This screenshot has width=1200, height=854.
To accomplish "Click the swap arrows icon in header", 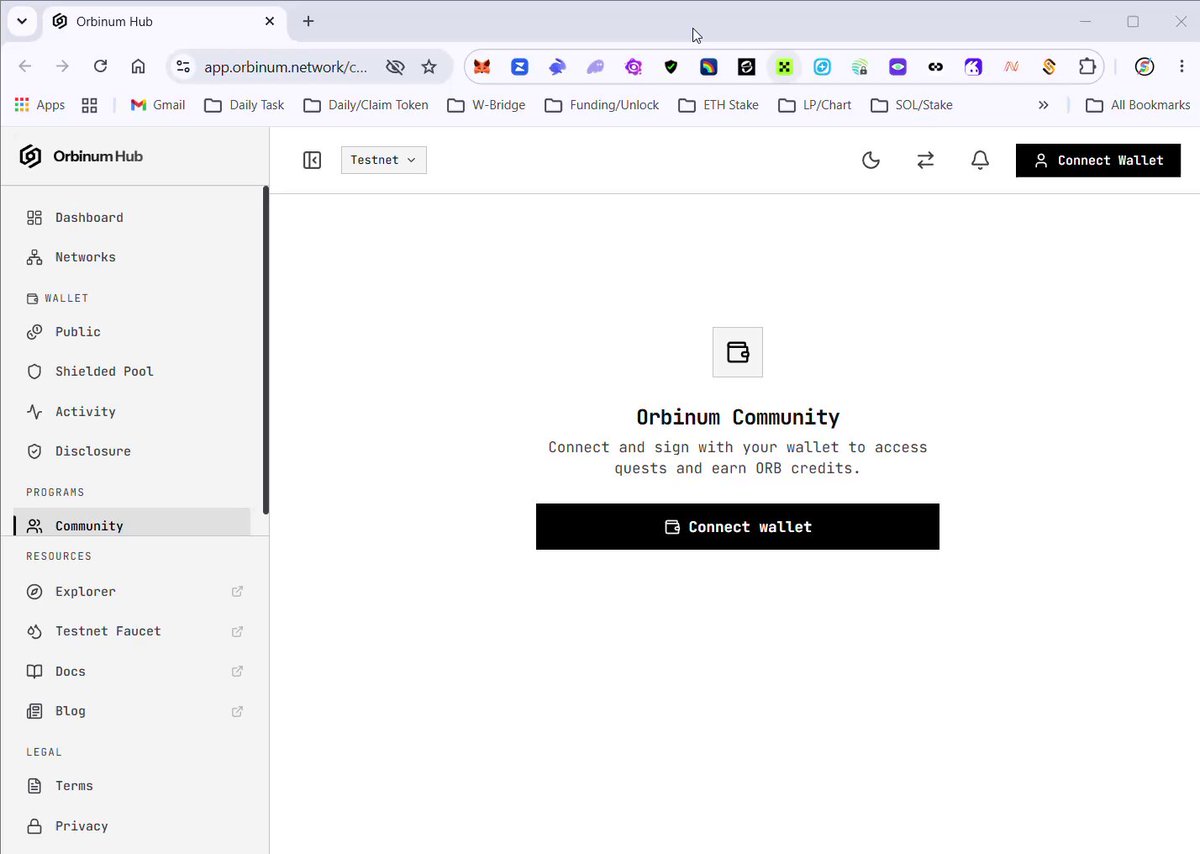I will 925,160.
